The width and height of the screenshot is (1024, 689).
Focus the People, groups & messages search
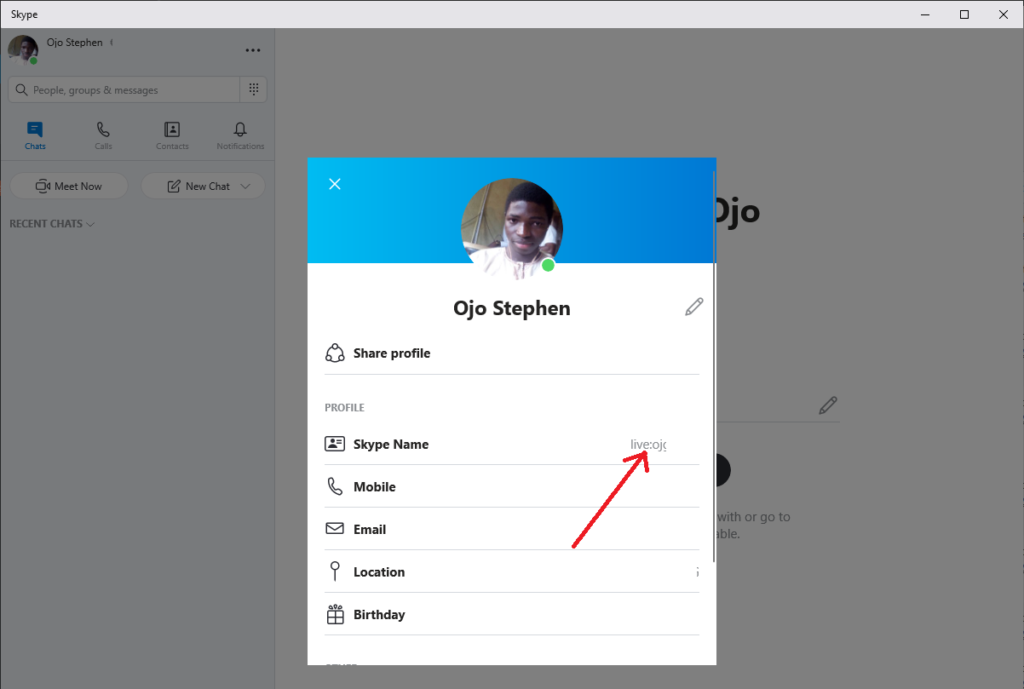(124, 89)
